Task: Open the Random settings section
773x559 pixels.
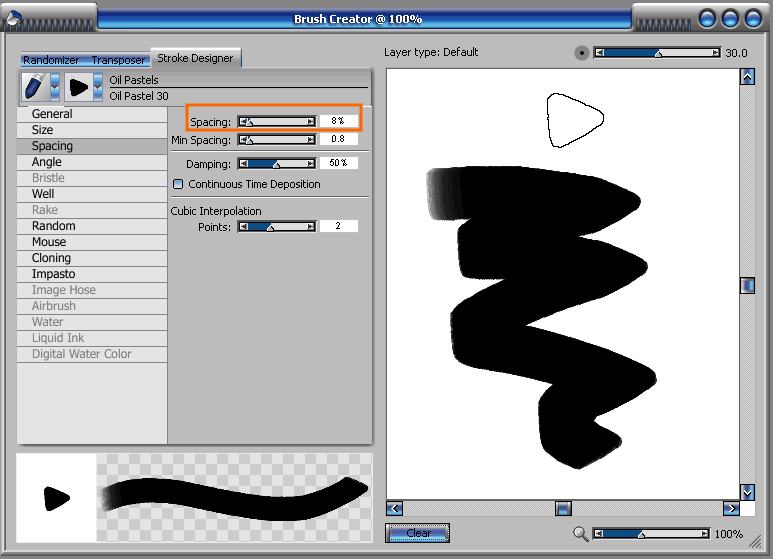Action: (92, 226)
